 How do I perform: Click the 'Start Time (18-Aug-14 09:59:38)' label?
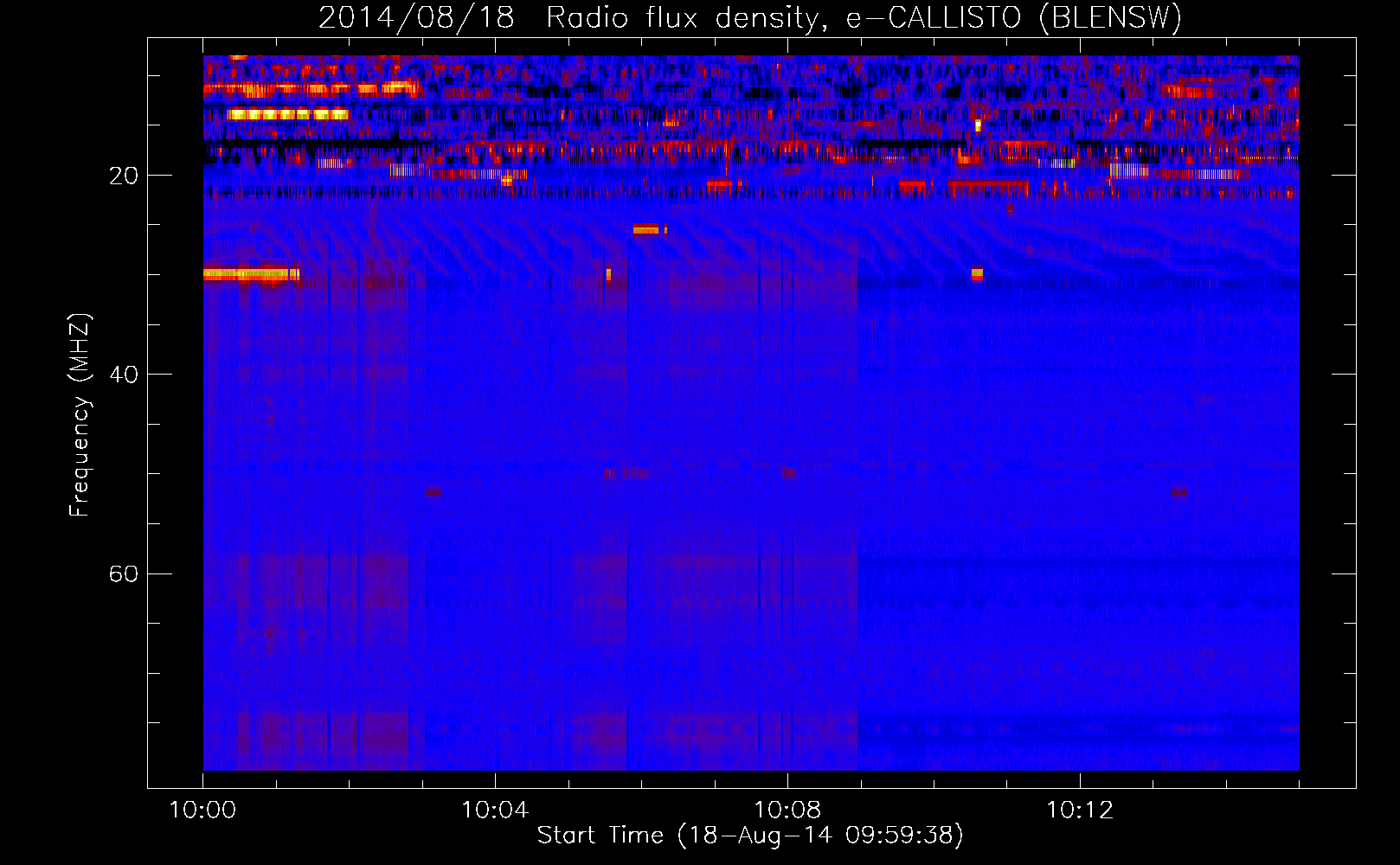tap(750, 836)
